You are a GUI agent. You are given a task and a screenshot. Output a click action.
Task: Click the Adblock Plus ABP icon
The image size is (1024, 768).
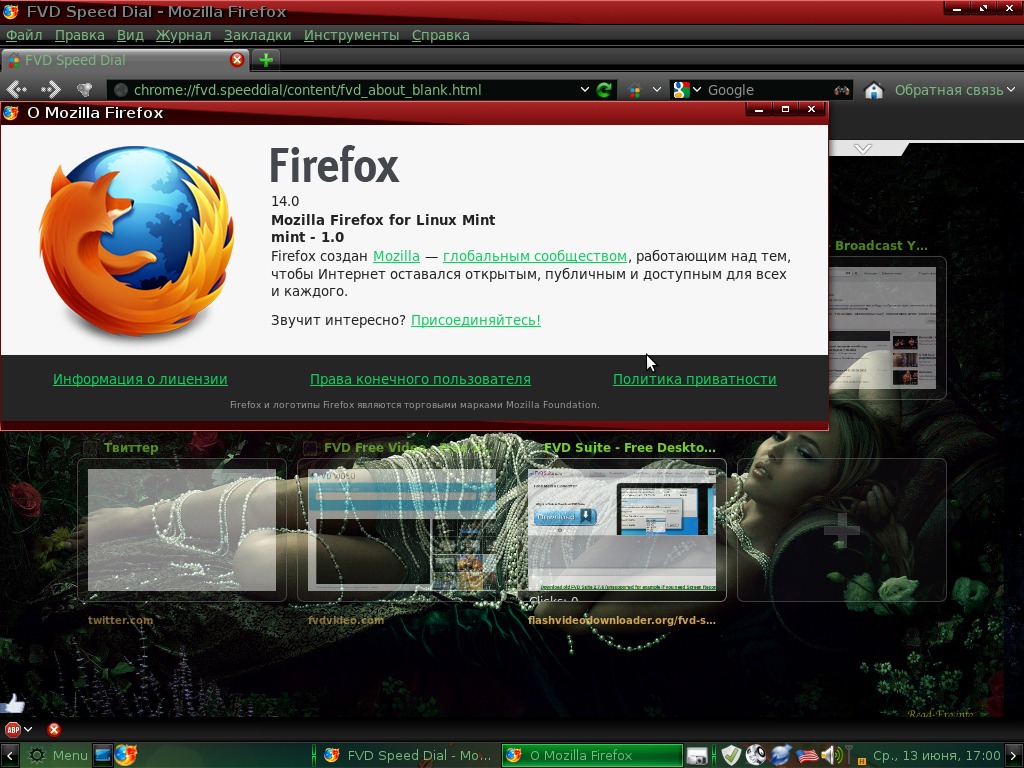coord(12,729)
